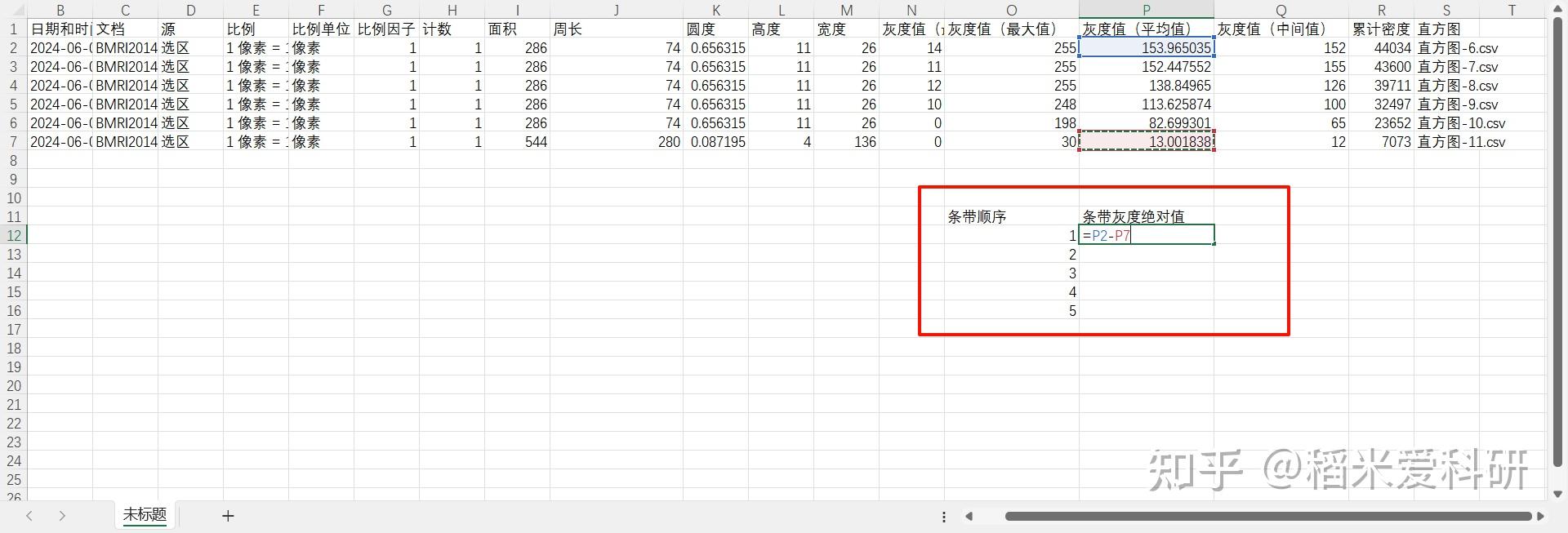Viewport: 1568px width, 533px height.
Task: Click horizontal scrollbar left arrow
Action: 969,517
